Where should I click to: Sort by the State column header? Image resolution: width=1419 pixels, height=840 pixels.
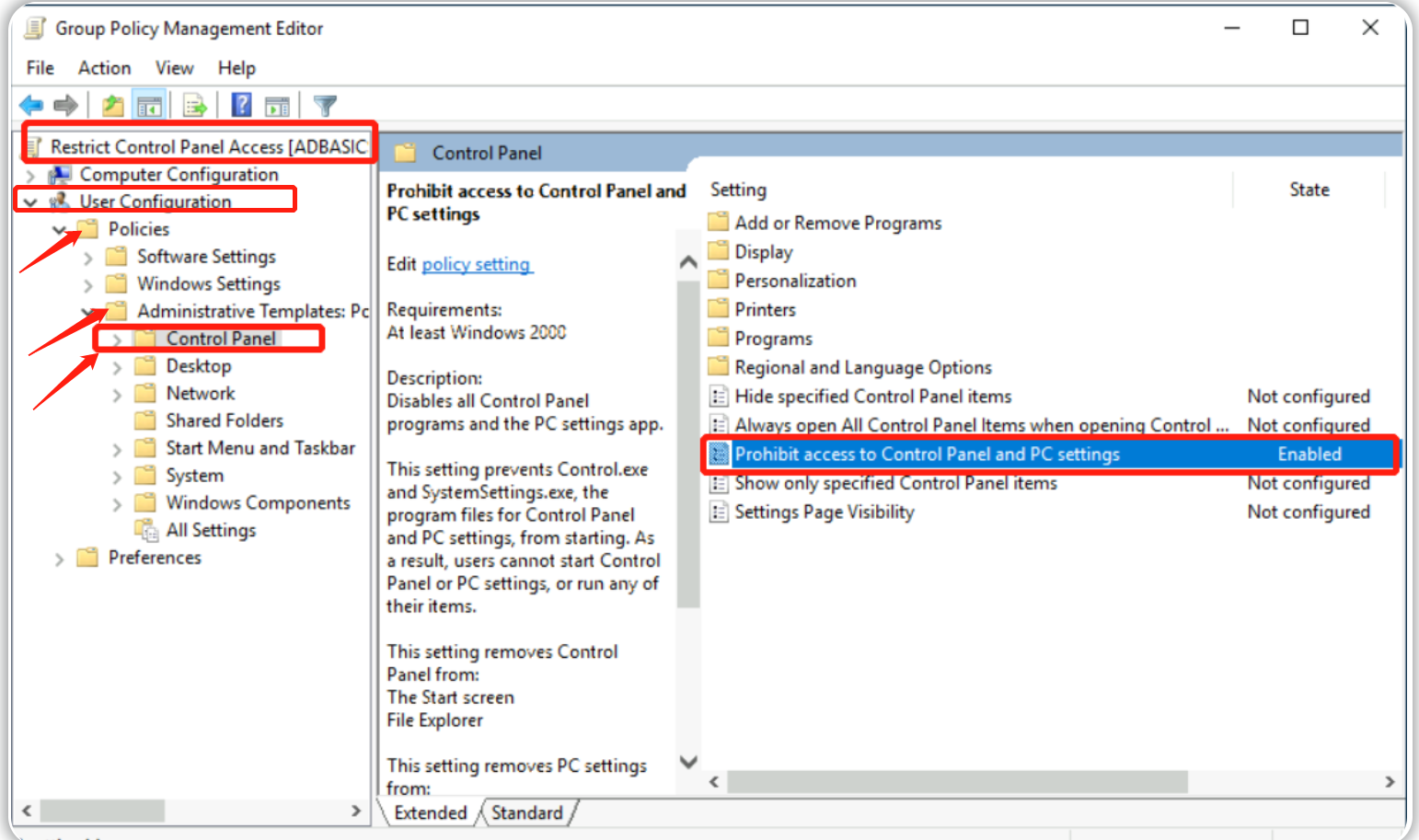[x=1308, y=190]
